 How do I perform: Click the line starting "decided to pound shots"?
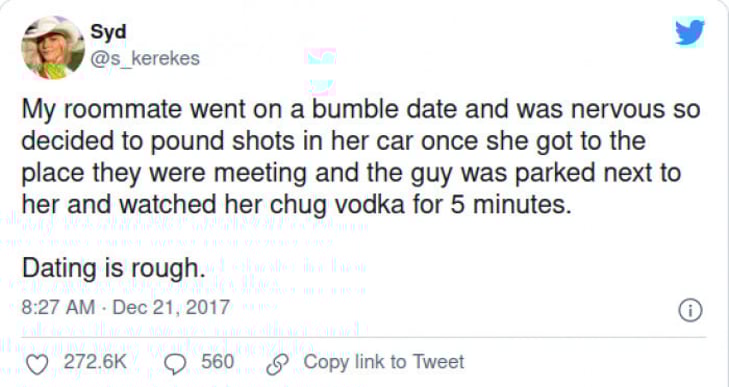pyautogui.click(x=333, y=142)
